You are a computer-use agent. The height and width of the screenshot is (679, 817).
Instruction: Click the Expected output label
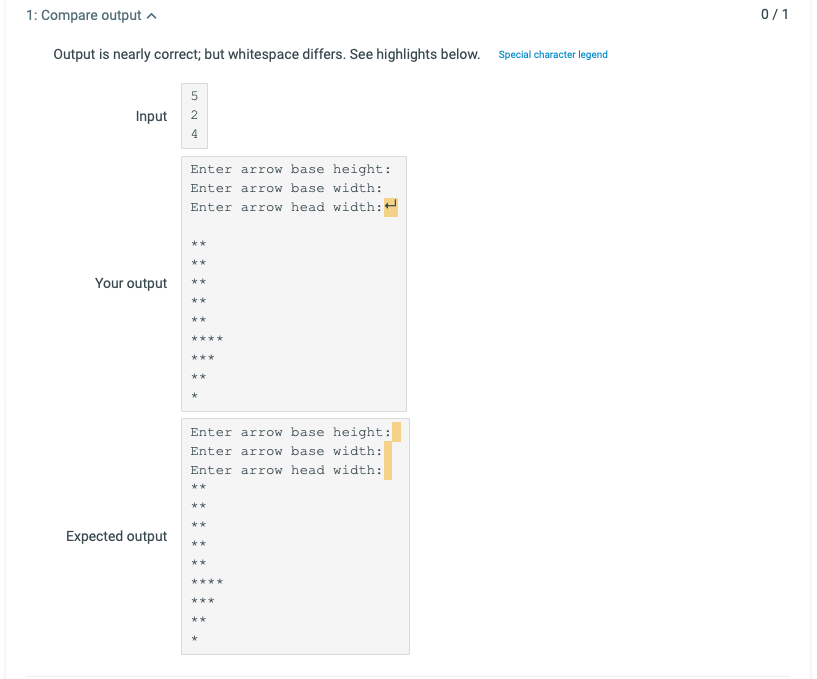[x=116, y=537]
